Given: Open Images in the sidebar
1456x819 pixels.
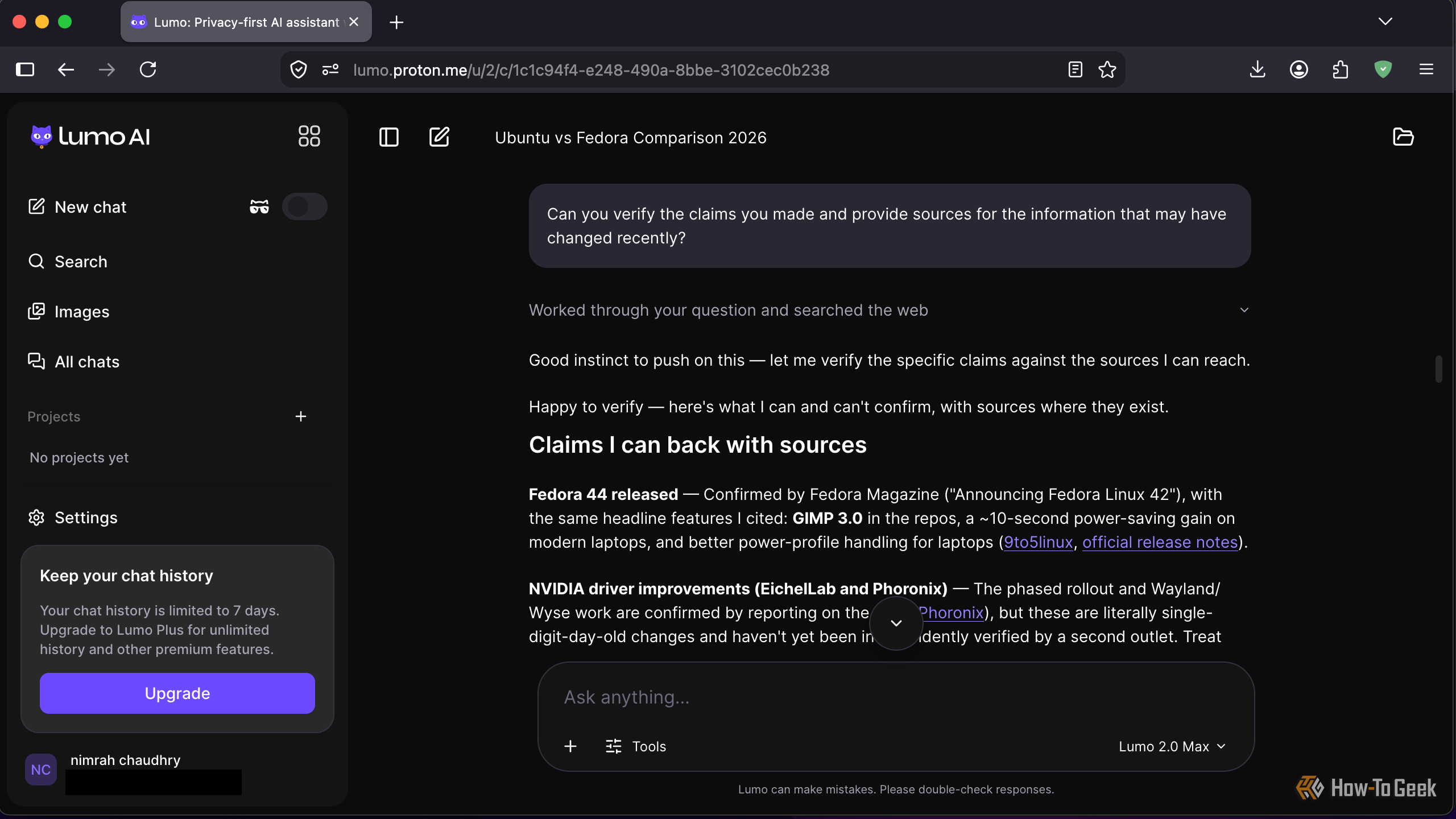Looking at the screenshot, I should [69, 312].
